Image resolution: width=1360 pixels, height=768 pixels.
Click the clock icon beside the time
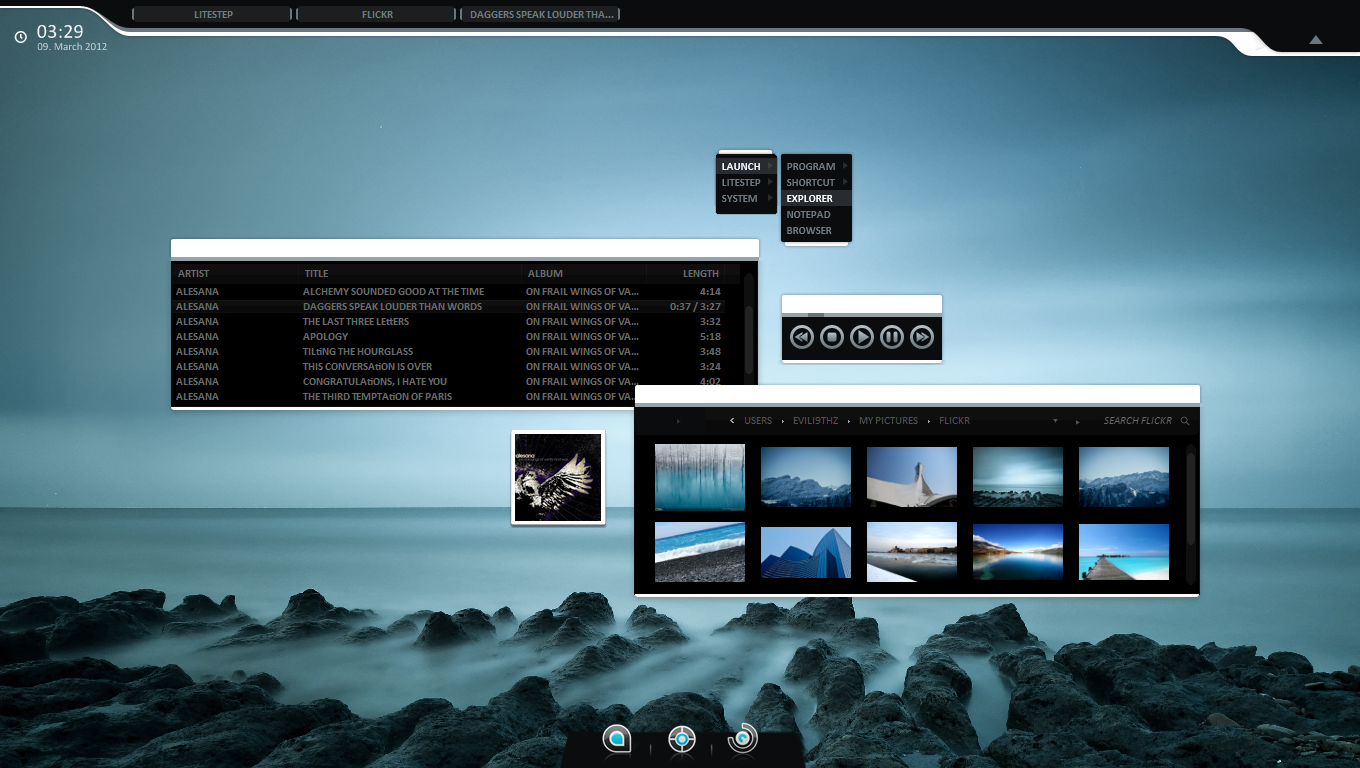[21, 37]
